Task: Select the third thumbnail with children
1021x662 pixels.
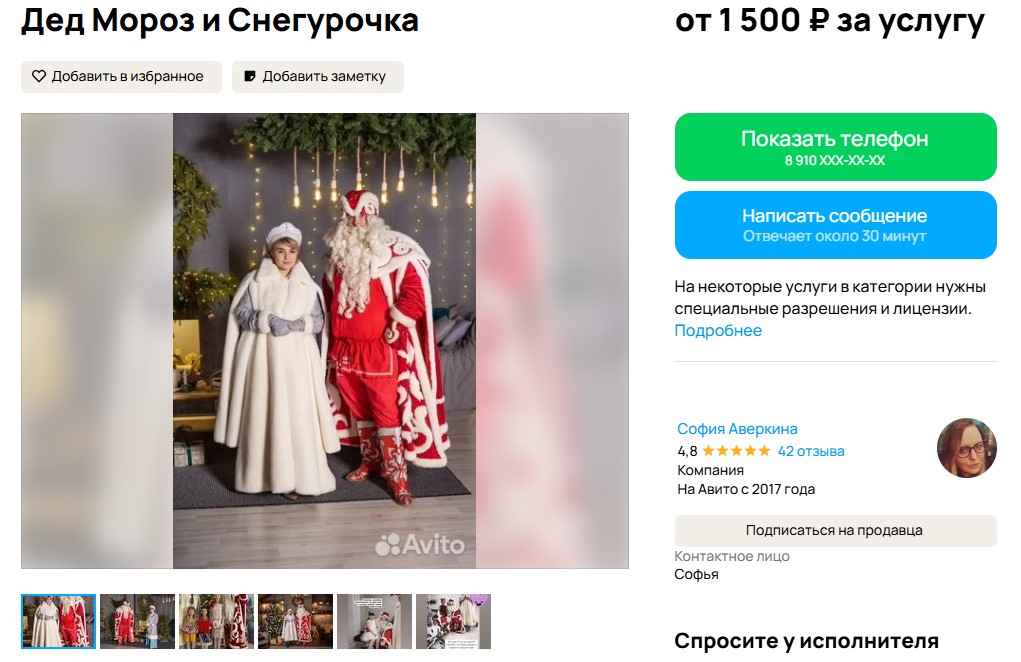Action: (216, 621)
